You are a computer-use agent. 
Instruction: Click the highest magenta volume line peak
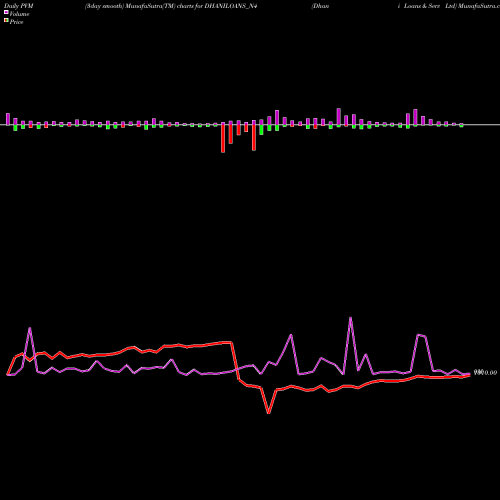(350, 318)
